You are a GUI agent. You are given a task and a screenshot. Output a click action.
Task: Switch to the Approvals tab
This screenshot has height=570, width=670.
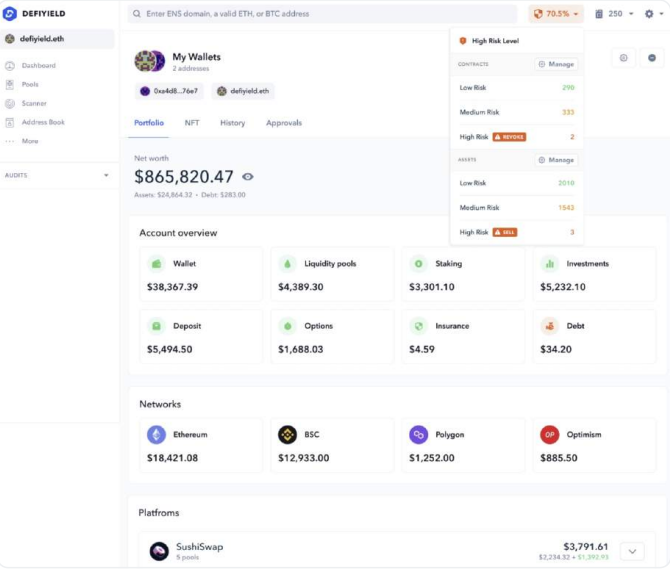(284, 123)
